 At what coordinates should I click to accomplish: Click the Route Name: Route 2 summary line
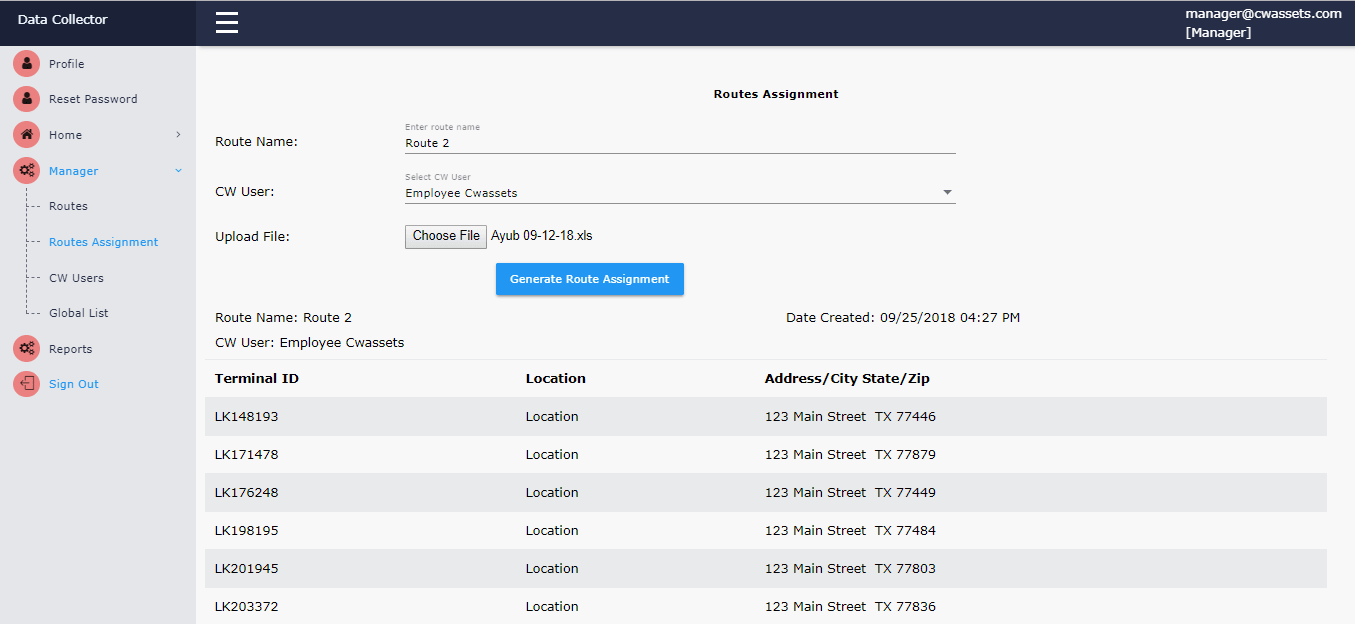coord(284,318)
